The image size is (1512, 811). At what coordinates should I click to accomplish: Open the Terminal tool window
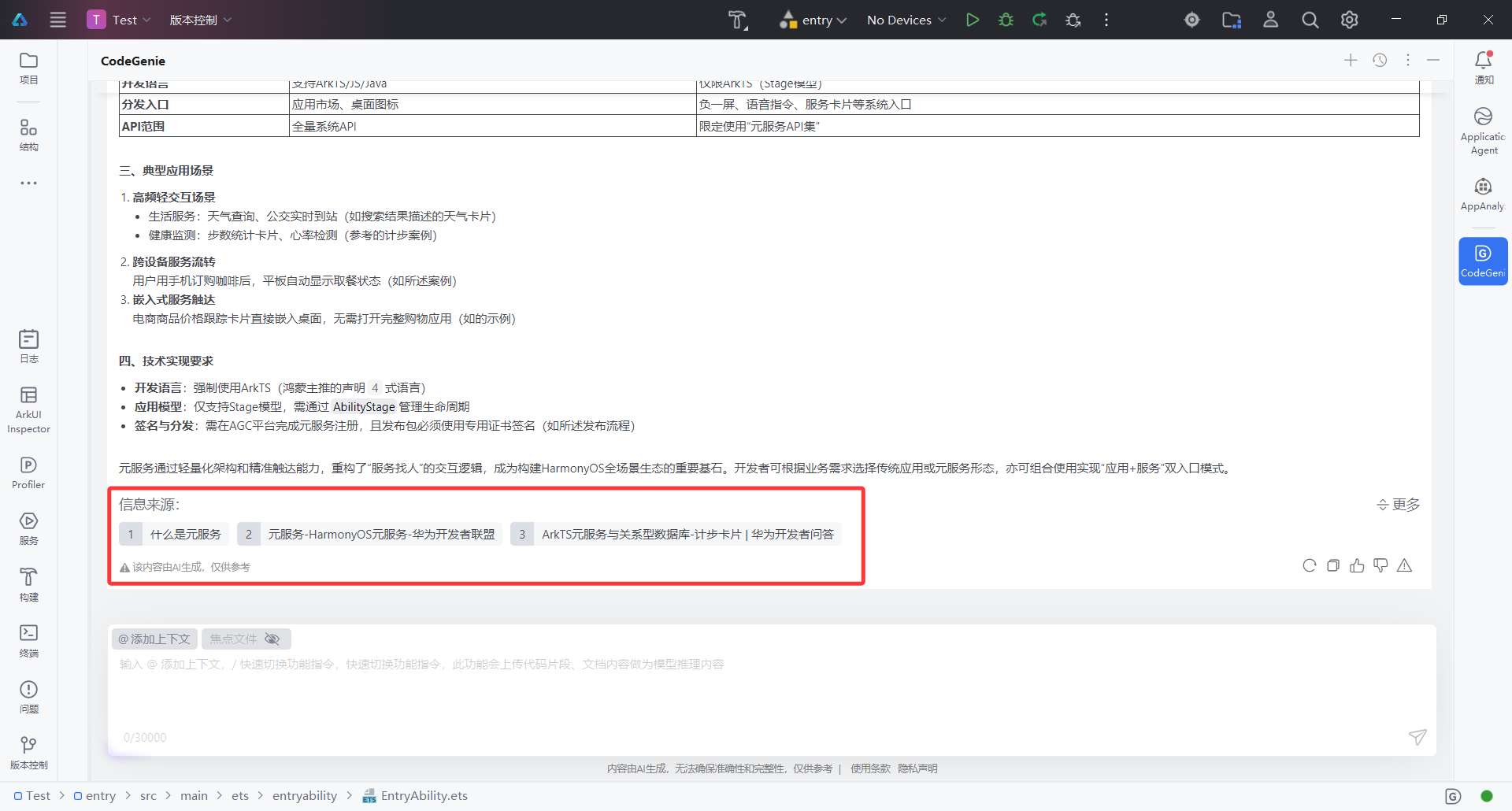click(x=29, y=641)
